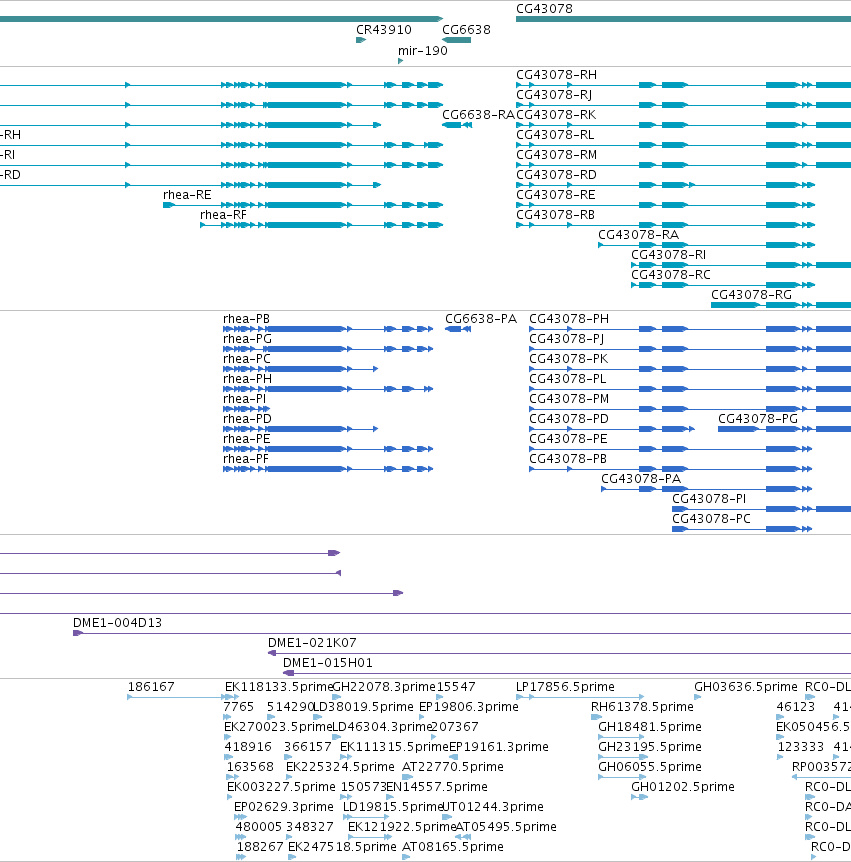
Task: Select the 186167 EST label
Action: (151, 687)
